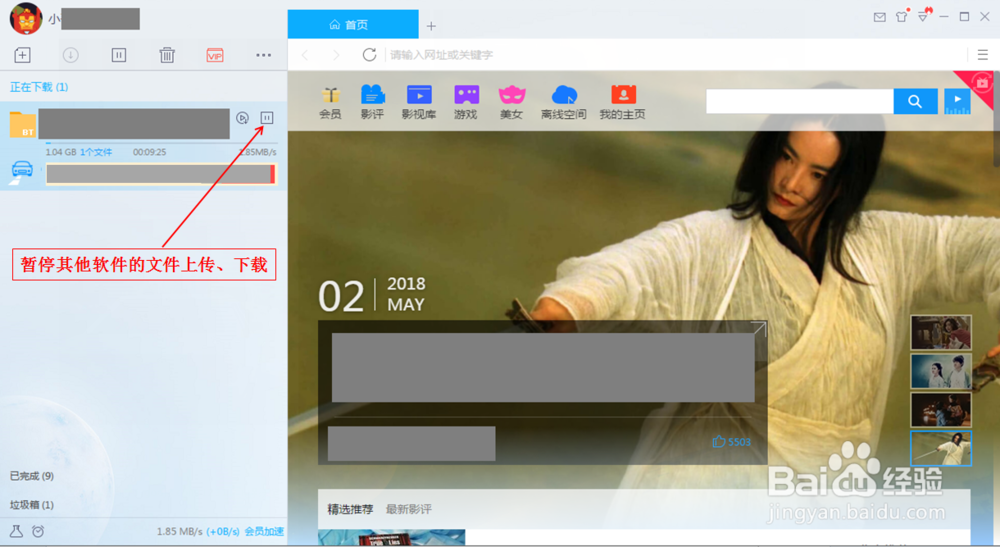1000x547 pixels.
Task: Open a new browser tab with plus
Action: point(431,26)
